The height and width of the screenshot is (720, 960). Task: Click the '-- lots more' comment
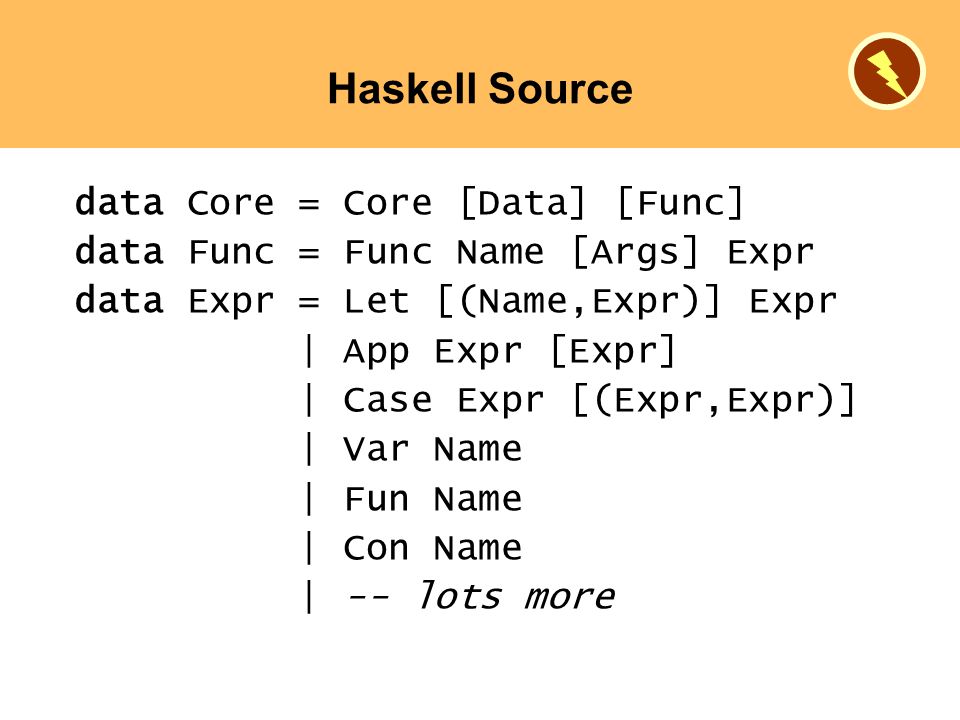[480, 596]
